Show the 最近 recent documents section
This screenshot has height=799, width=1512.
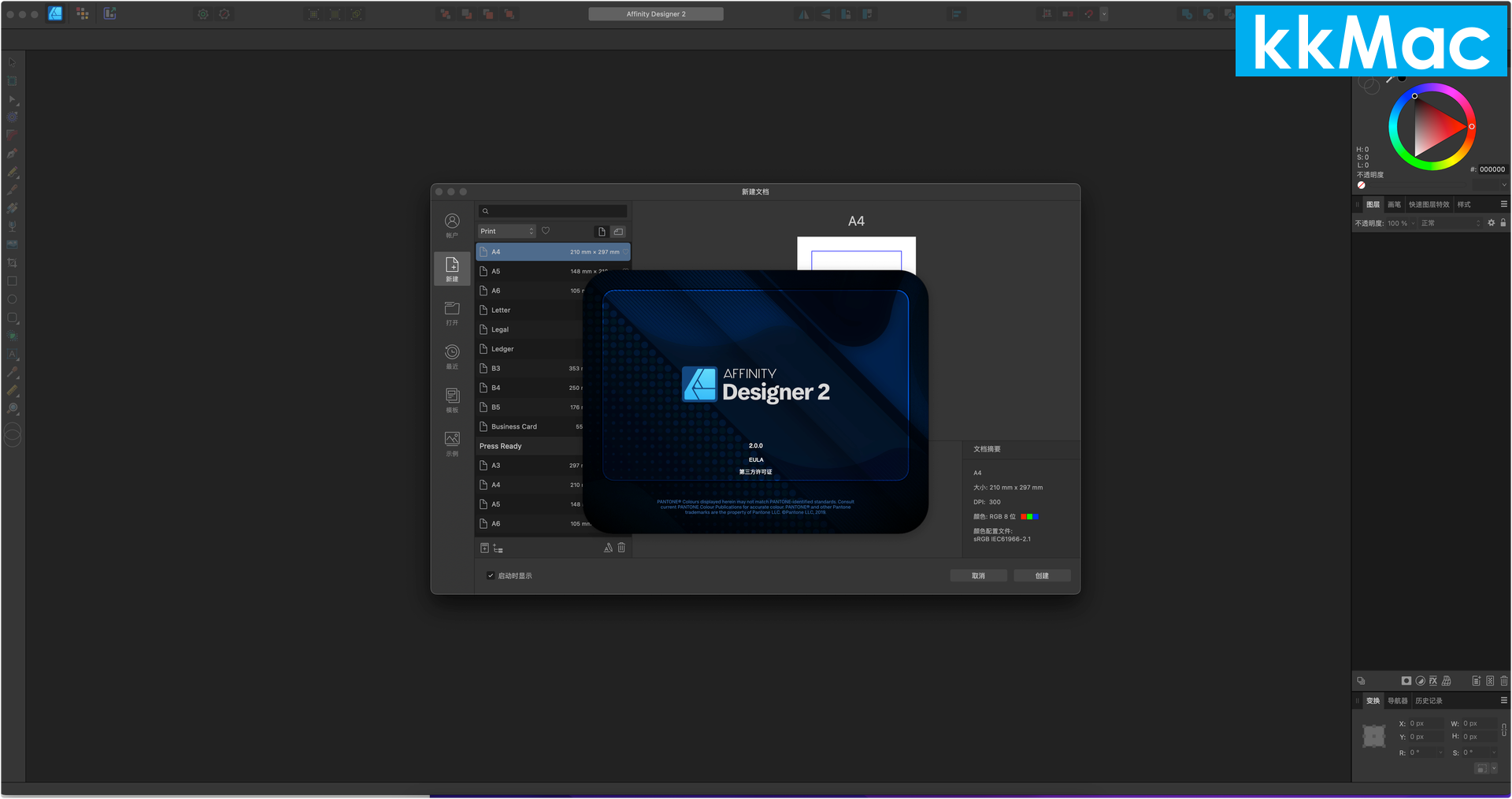tap(452, 356)
